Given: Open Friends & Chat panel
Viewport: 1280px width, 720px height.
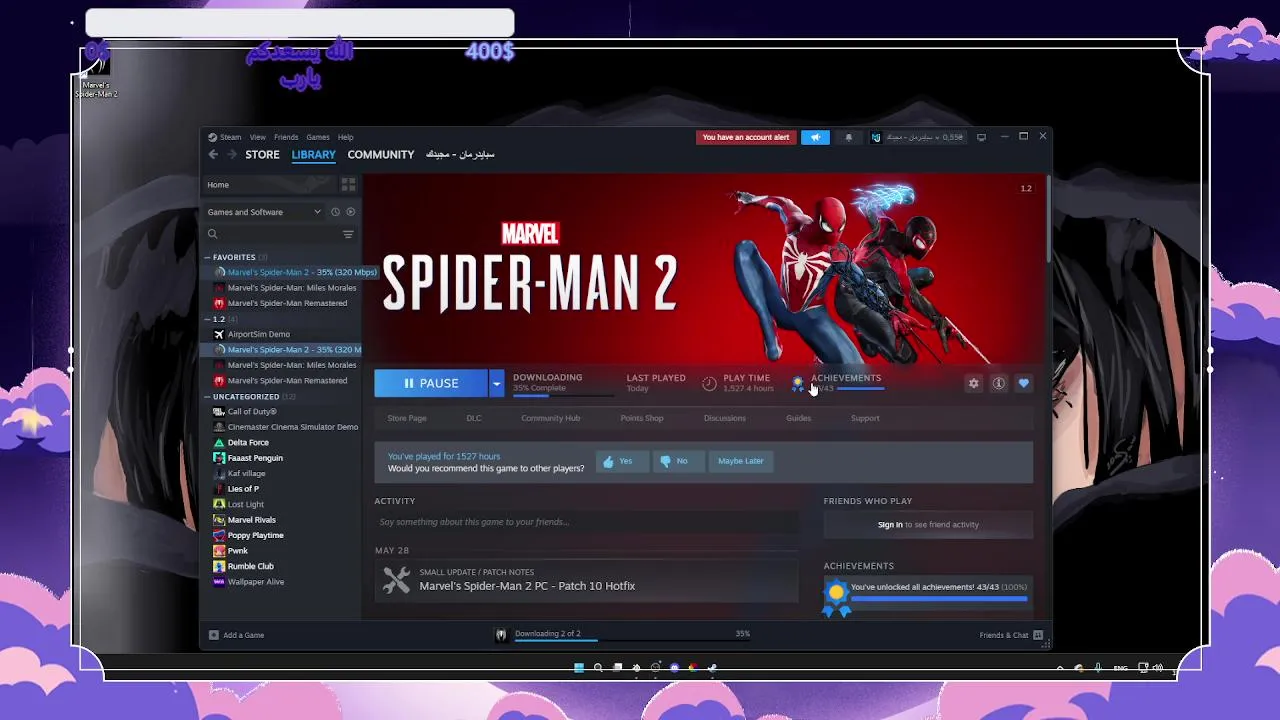Looking at the screenshot, I should [1011, 635].
